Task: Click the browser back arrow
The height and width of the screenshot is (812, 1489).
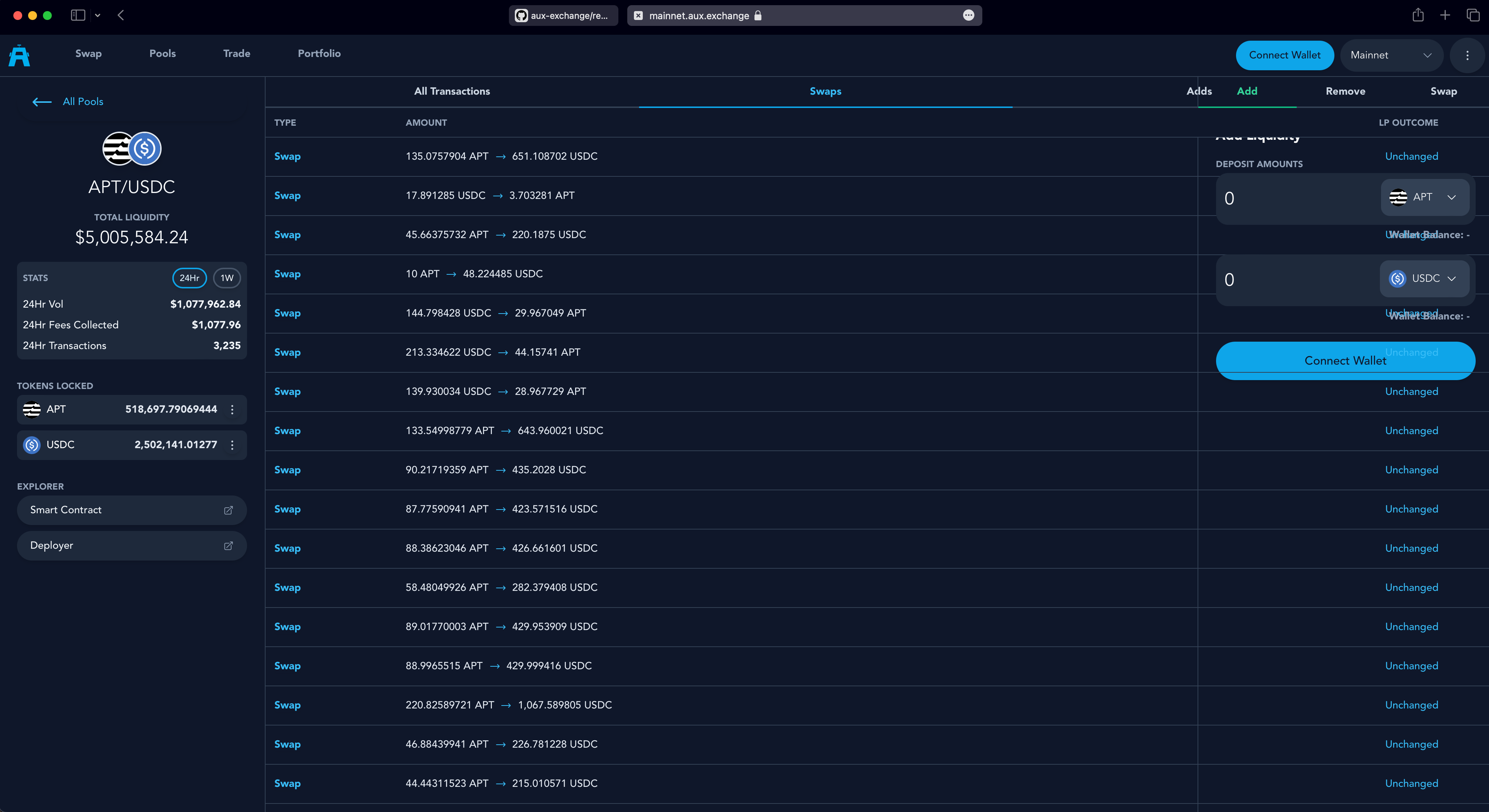Action: pos(121,16)
